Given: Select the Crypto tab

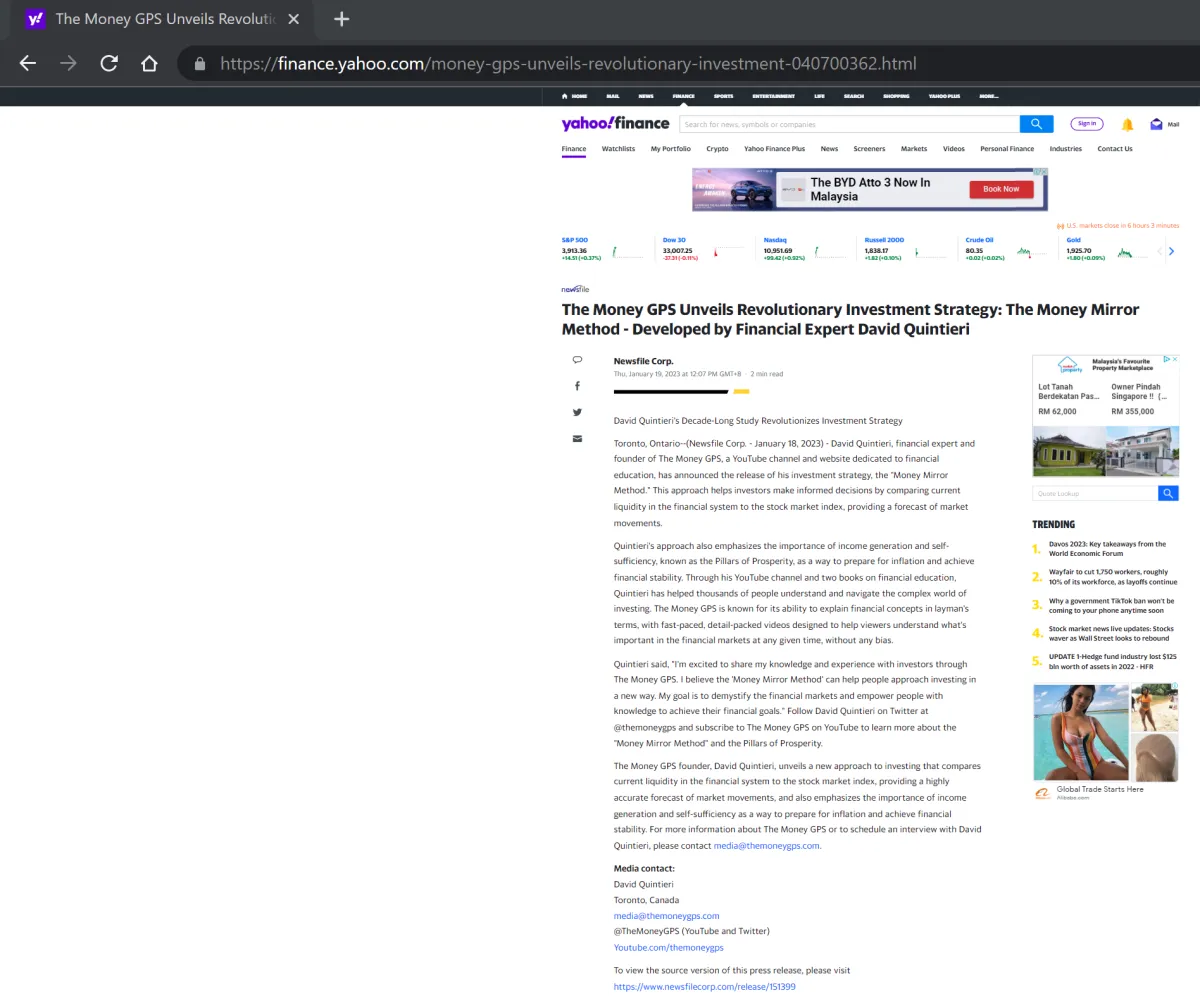Looking at the screenshot, I should point(717,149).
